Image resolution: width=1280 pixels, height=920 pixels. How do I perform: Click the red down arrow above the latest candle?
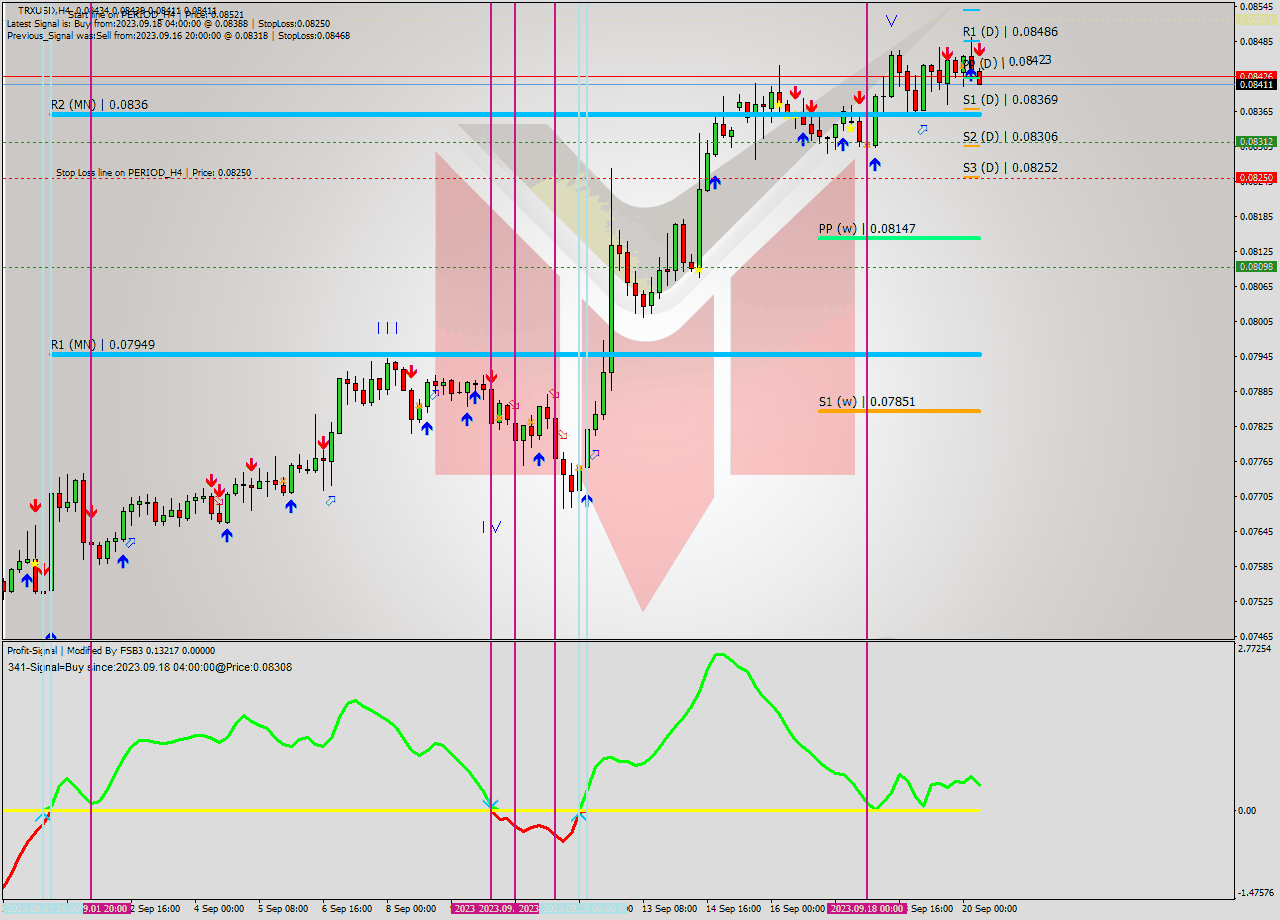click(x=979, y=49)
